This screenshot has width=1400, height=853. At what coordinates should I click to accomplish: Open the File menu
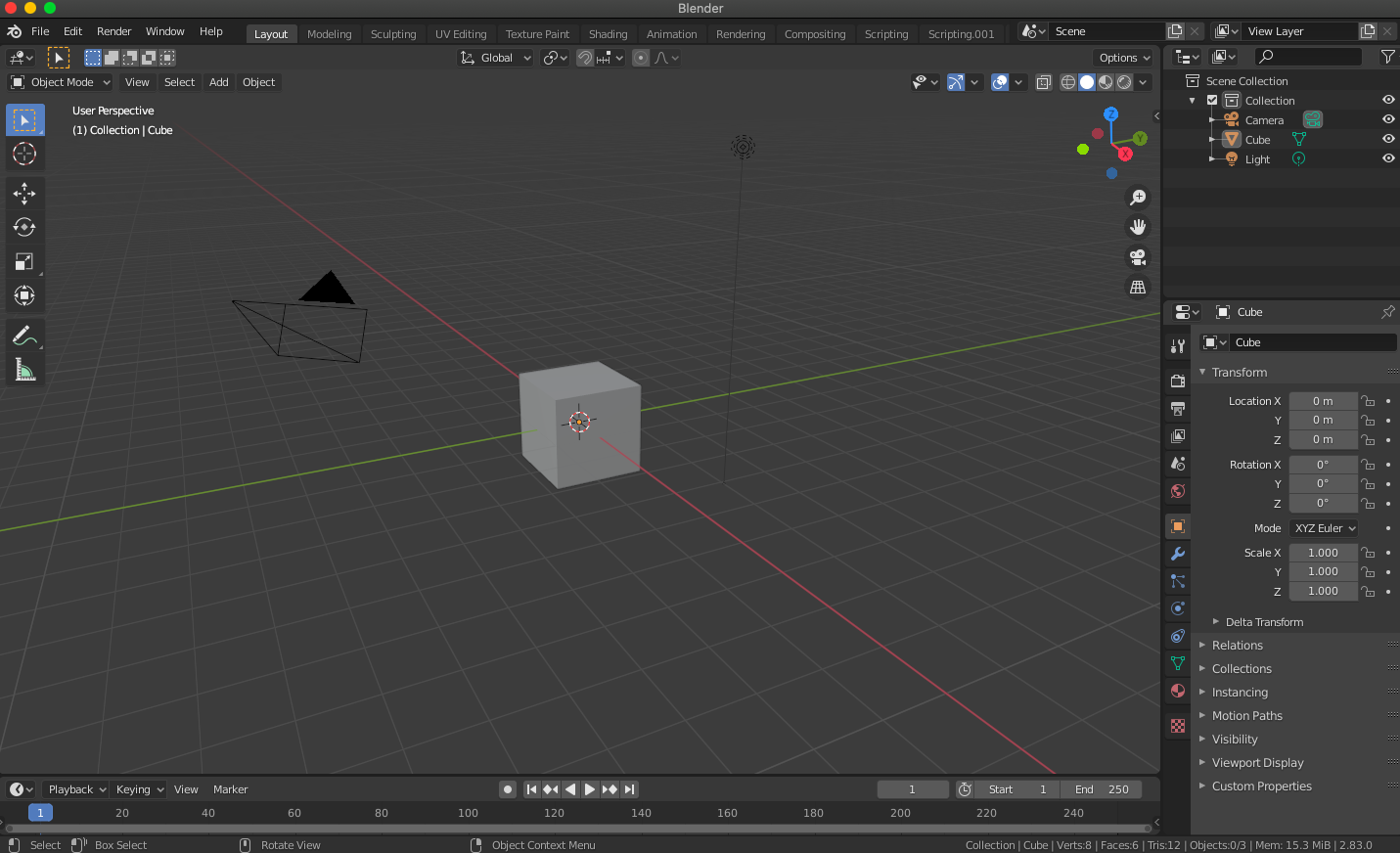tap(40, 31)
